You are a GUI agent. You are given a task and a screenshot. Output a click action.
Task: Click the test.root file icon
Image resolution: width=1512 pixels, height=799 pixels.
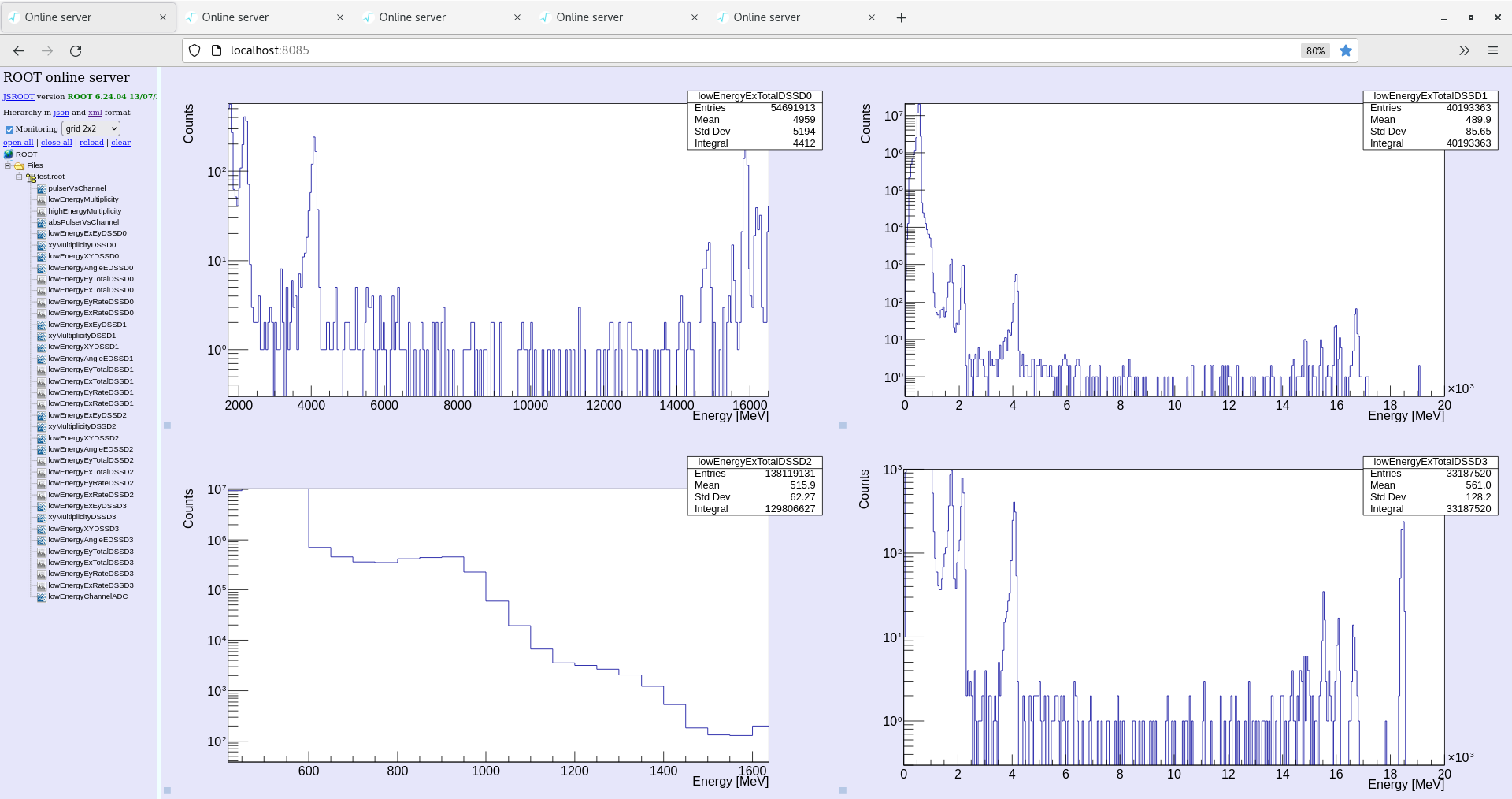pyautogui.click(x=32, y=177)
